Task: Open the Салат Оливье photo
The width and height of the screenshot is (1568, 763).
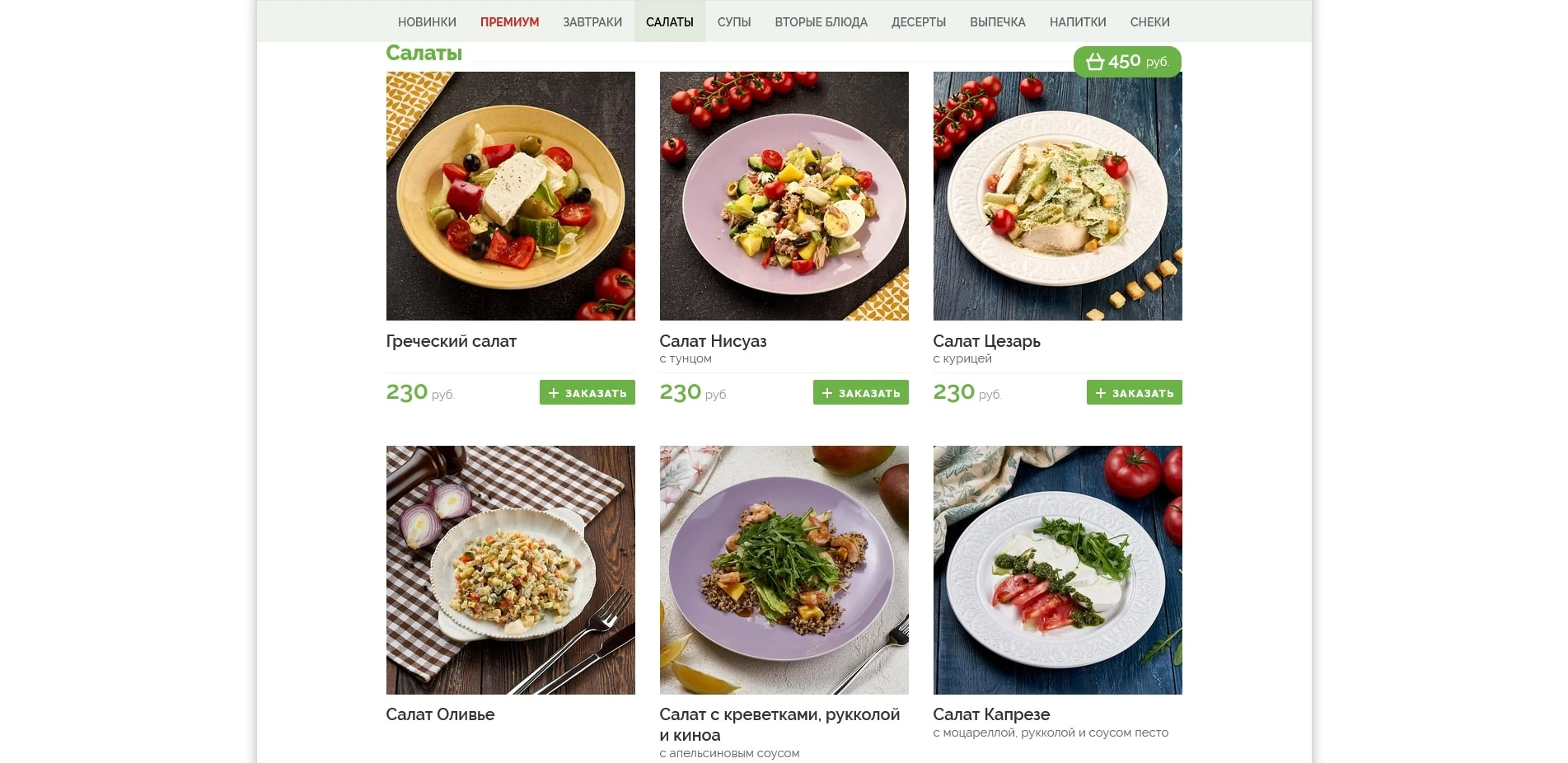Action: (510, 570)
